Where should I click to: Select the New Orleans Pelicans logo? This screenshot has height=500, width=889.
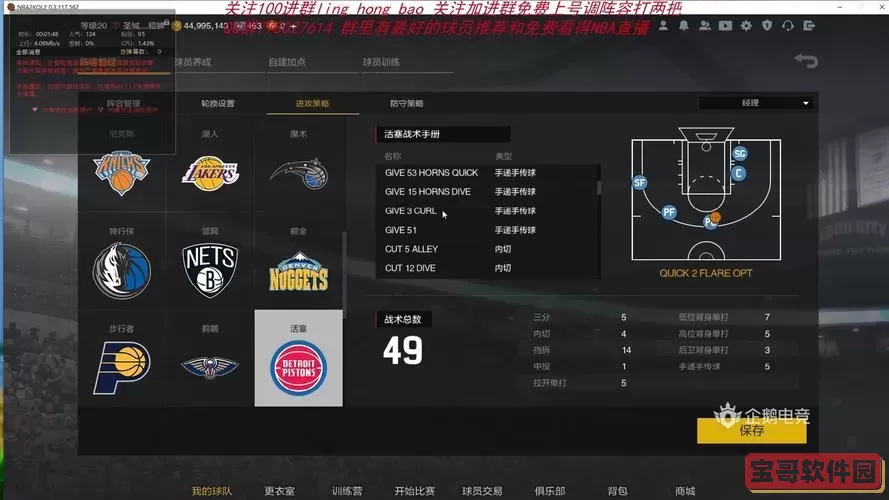pos(210,367)
